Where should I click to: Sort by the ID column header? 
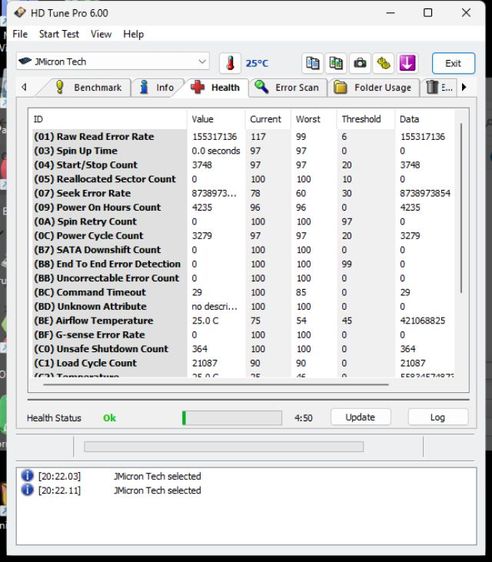[108, 119]
